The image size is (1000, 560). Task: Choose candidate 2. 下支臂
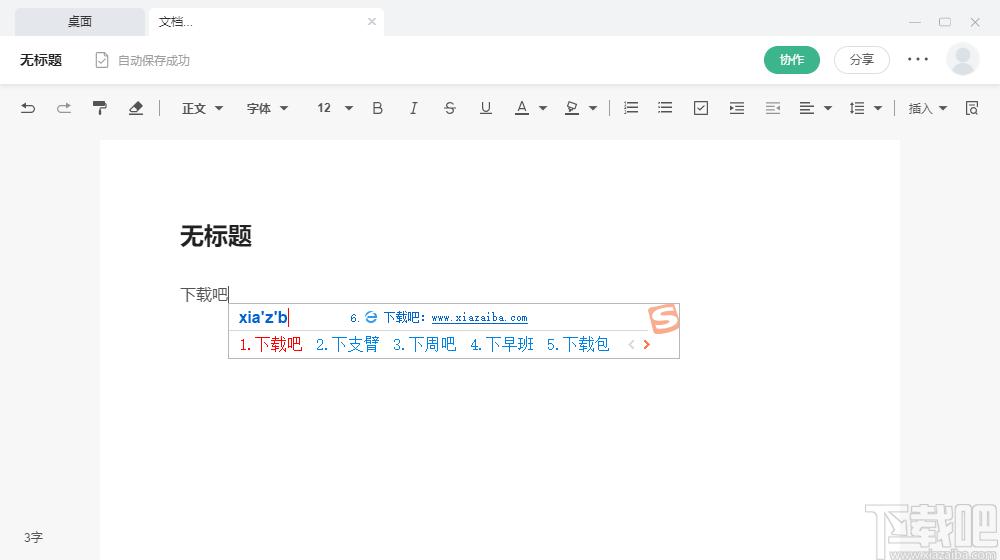point(348,344)
